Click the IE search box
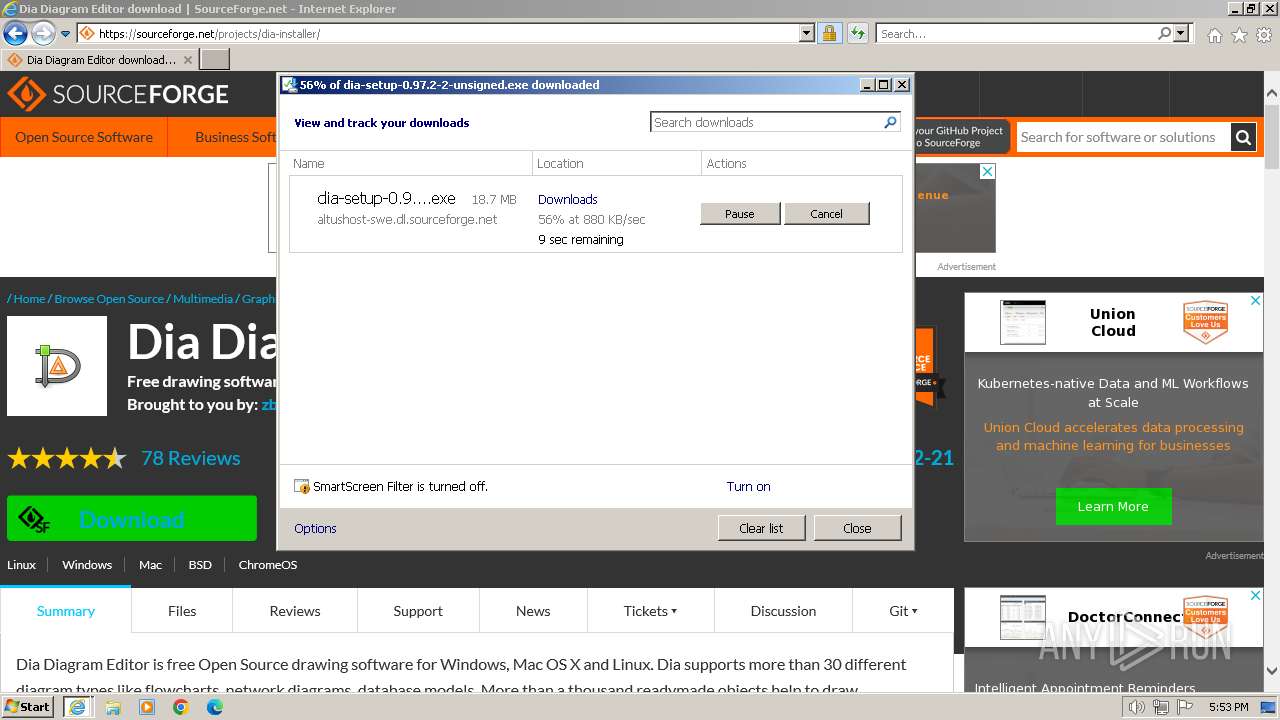Image resolution: width=1280 pixels, height=720 pixels. pos(1016,33)
